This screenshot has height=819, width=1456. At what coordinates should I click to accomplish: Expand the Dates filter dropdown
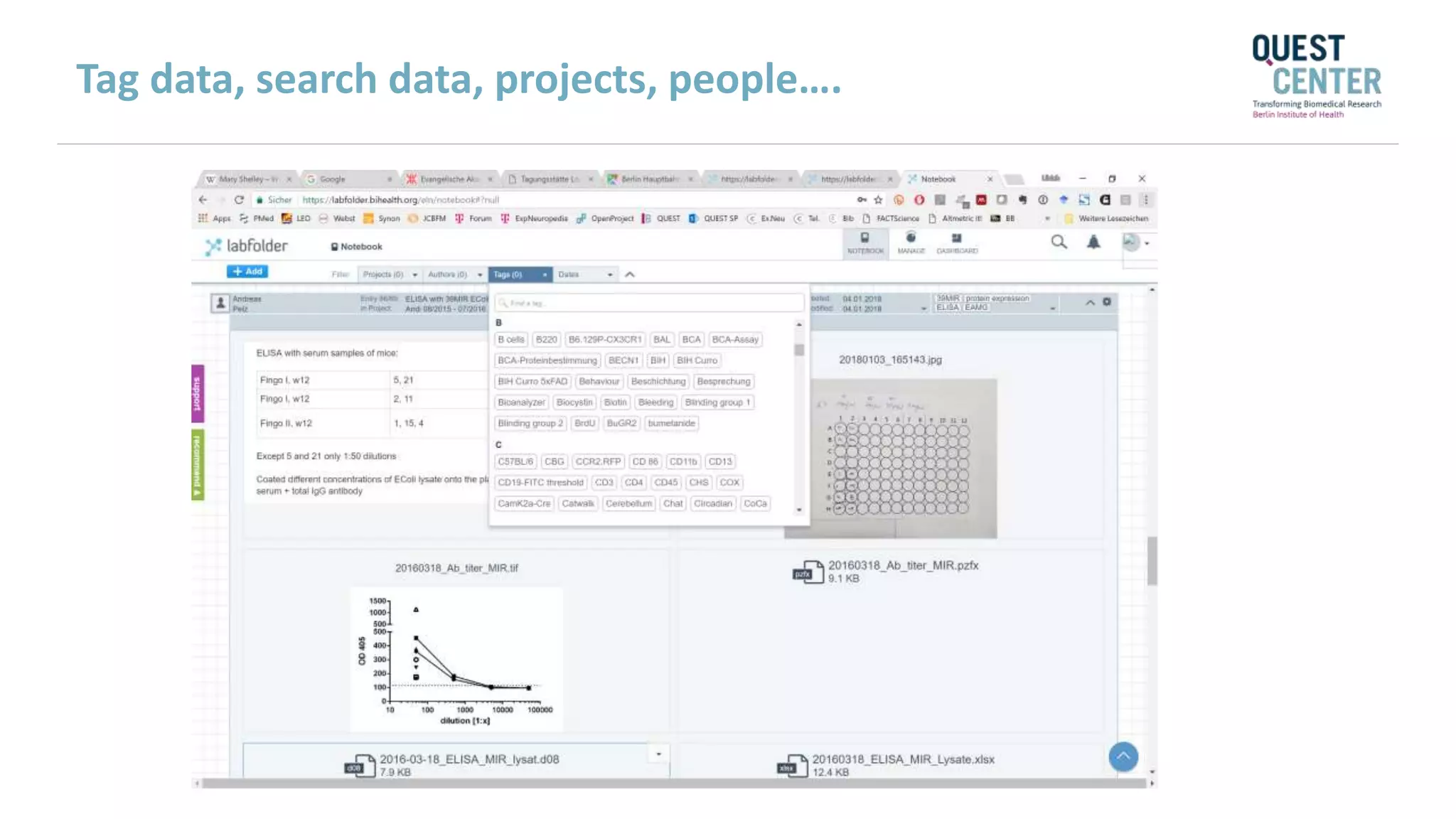tap(584, 274)
